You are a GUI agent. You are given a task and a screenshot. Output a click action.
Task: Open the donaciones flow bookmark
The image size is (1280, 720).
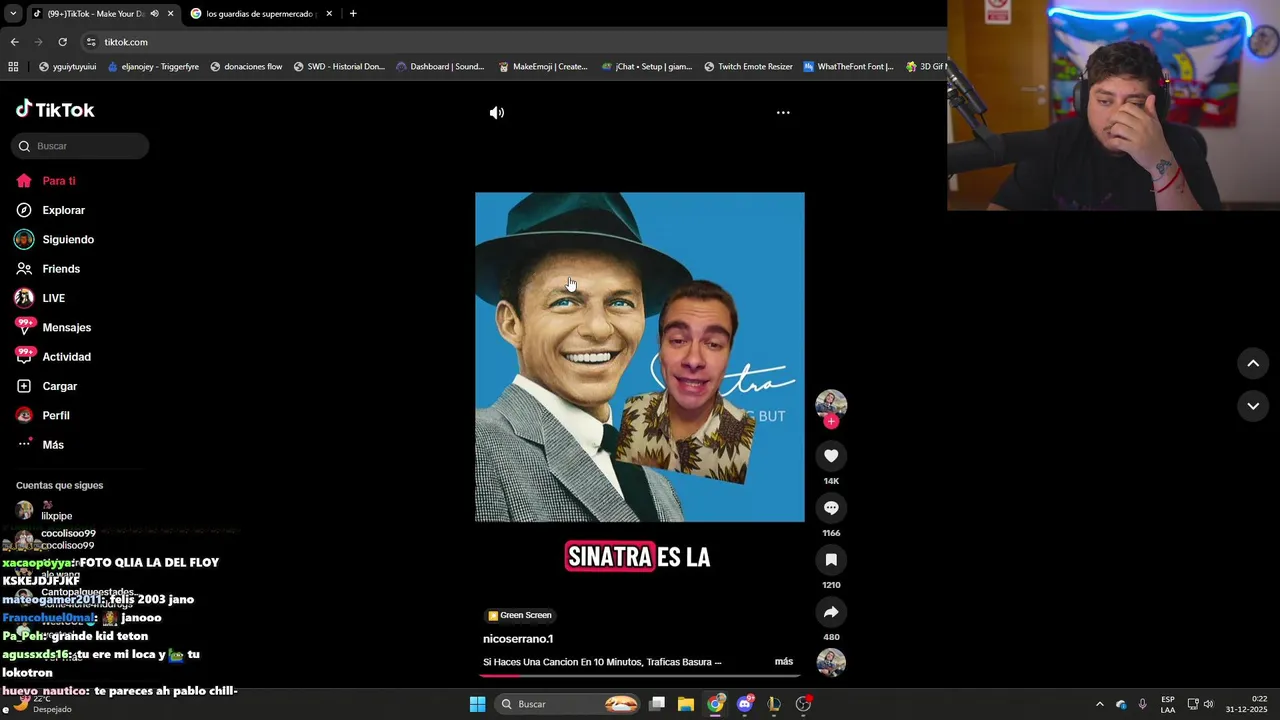246,67
